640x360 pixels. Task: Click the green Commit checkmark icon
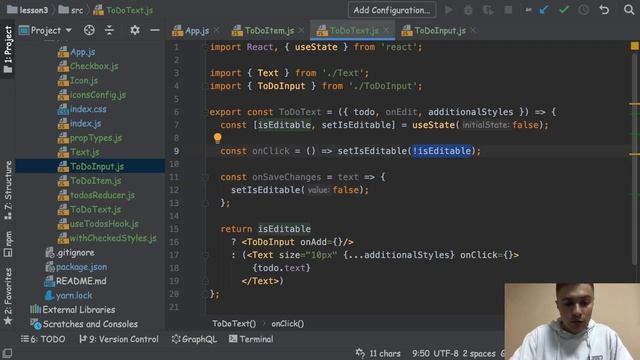pyautogui.click(x=564, y=10)
